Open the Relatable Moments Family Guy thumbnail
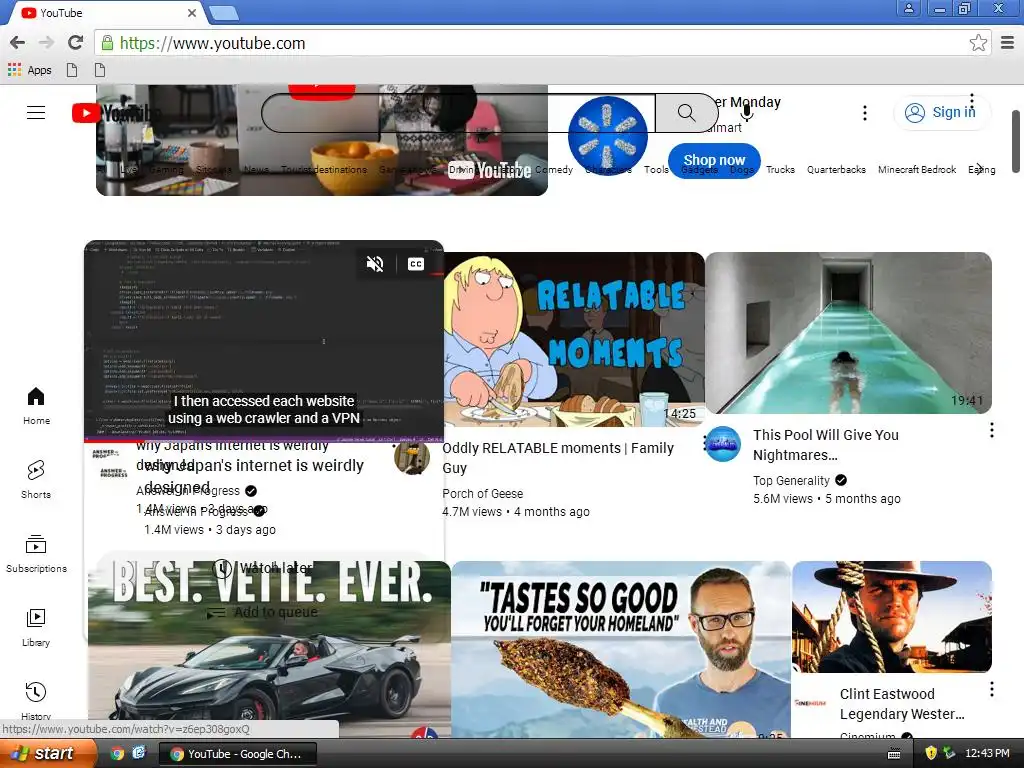1024x768 pixels. point(574,340)
